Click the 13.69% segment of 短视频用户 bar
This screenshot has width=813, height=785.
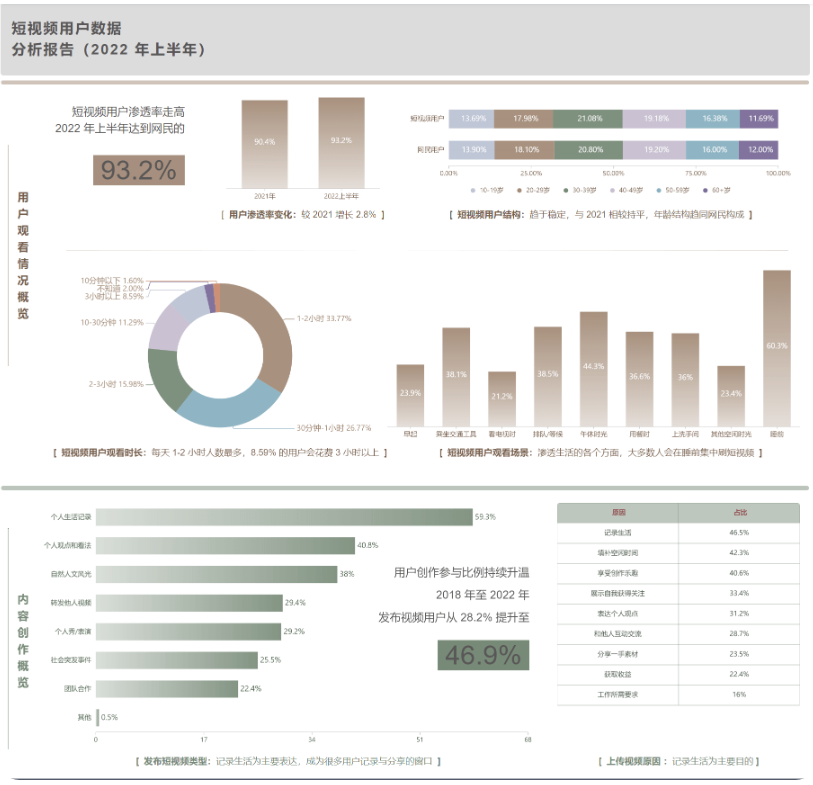[x=471, y=119]
